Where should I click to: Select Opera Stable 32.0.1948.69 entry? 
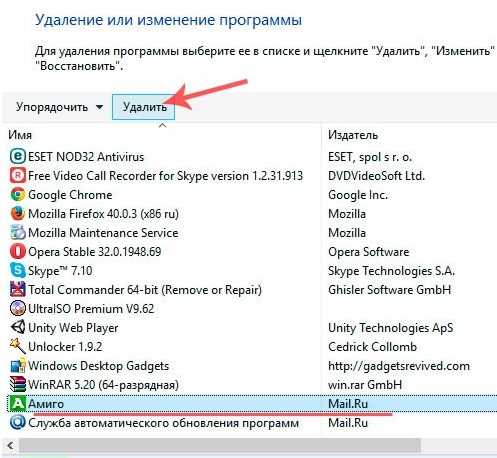(x=95, y=252)
